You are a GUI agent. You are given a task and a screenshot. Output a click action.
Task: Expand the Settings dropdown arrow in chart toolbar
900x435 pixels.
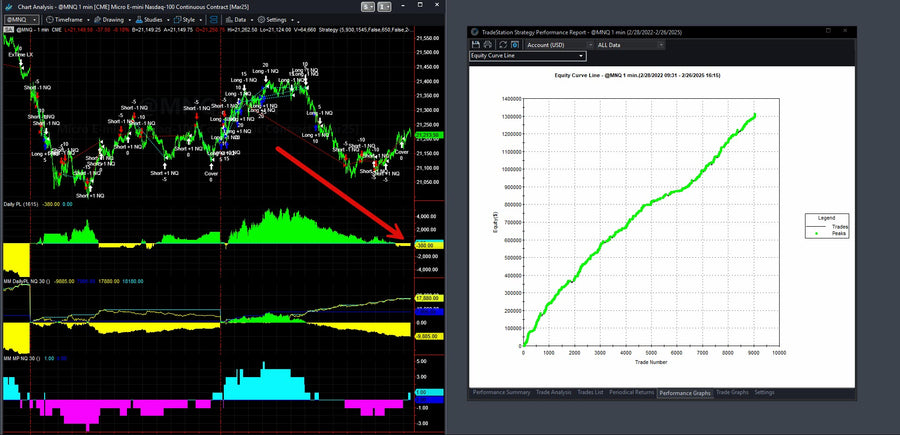click(x=292, y=20)
